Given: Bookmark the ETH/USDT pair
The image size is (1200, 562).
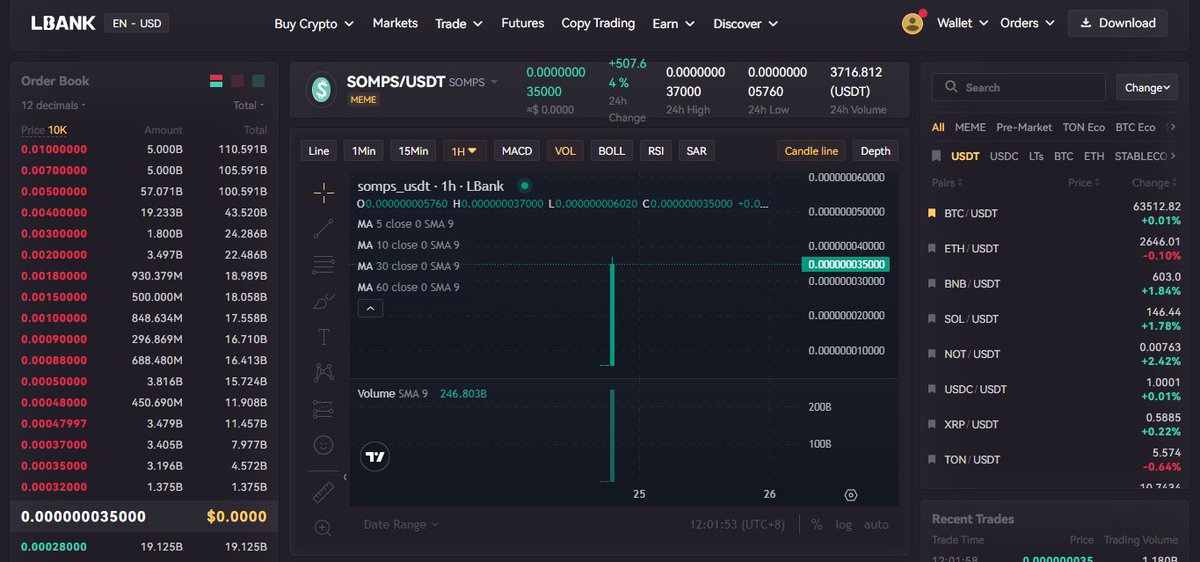Looking at the screenshot, I should [933, 248].
